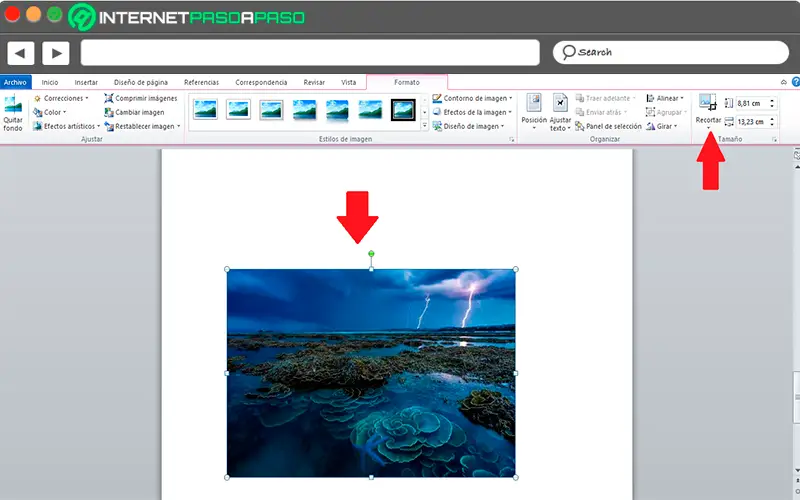Apply the second picture style thumbnail
Screen dimensions: 800x500
238,109
